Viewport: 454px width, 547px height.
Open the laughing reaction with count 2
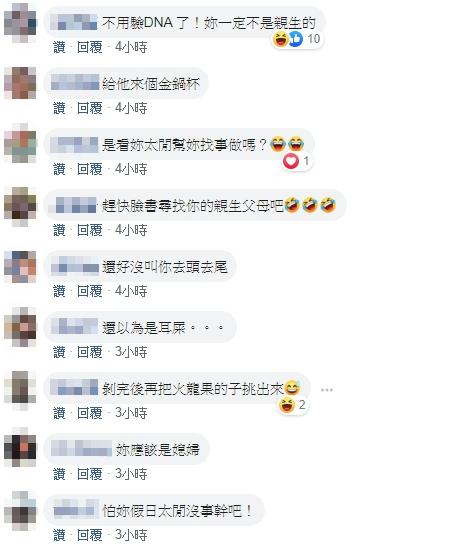[293, 405]
